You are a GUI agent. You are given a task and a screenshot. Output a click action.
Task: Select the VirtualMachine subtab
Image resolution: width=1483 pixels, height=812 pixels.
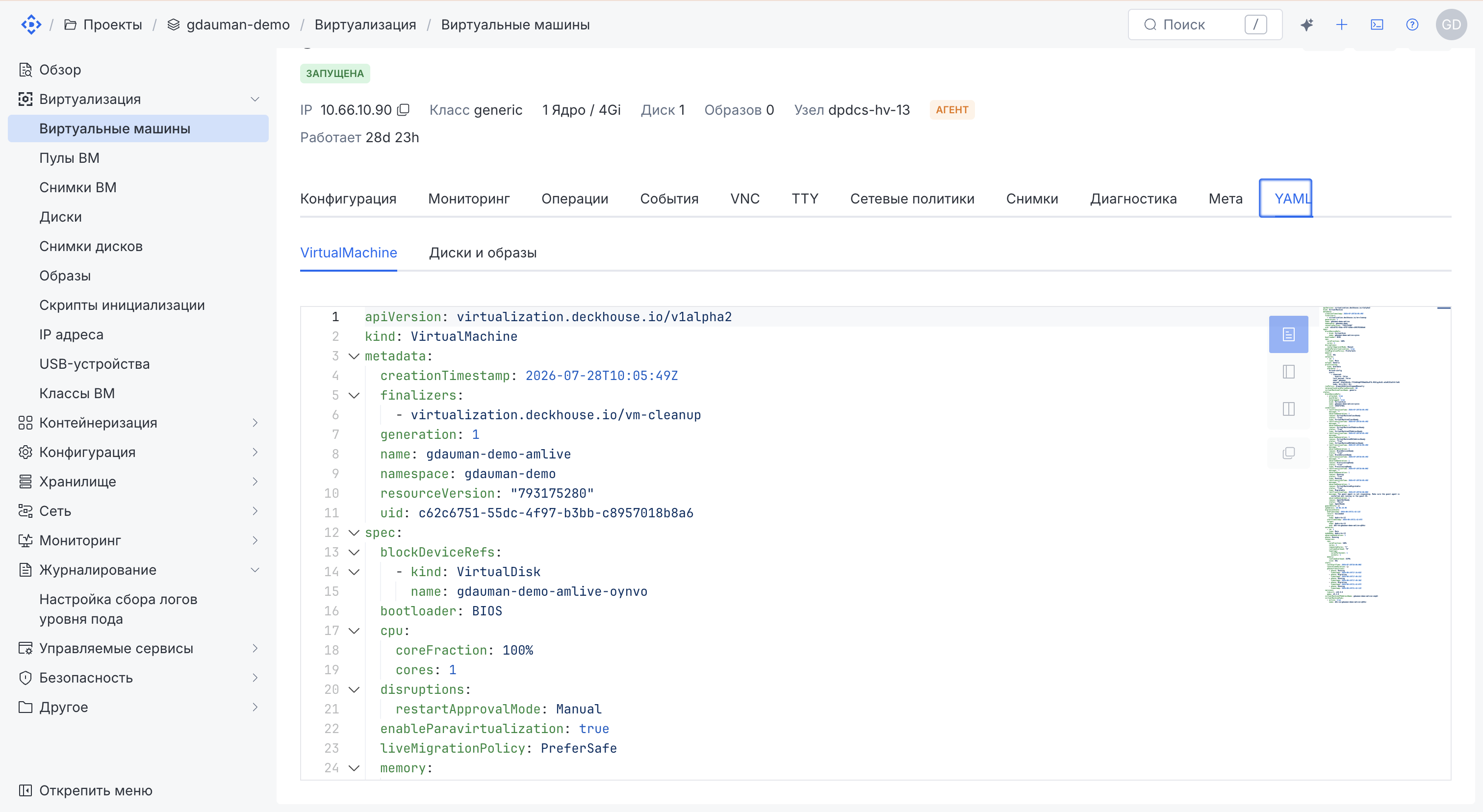click(348, 253)
